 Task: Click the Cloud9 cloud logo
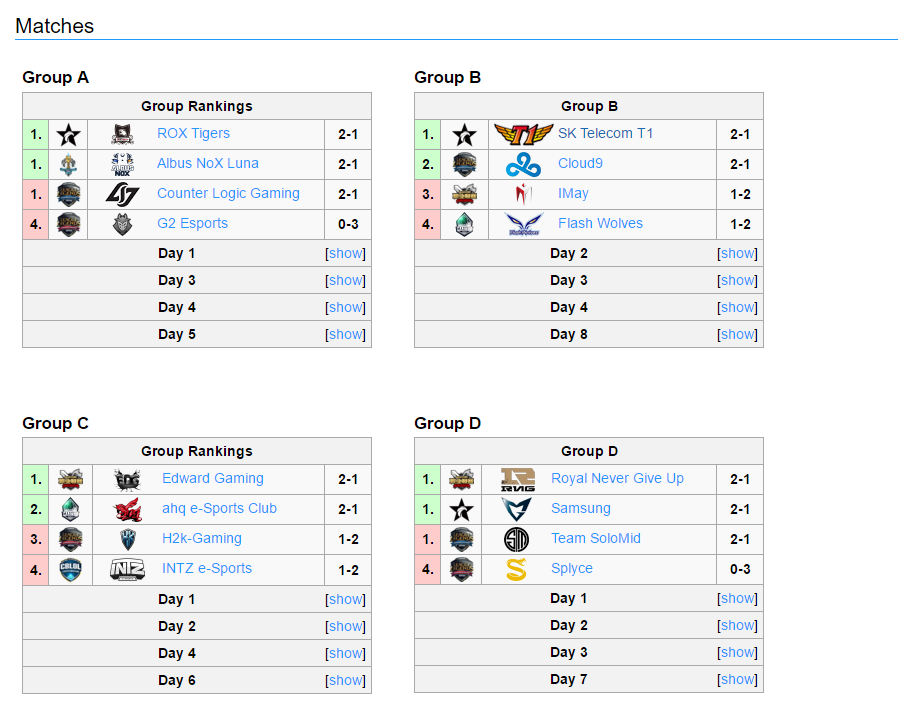[523, 164]
